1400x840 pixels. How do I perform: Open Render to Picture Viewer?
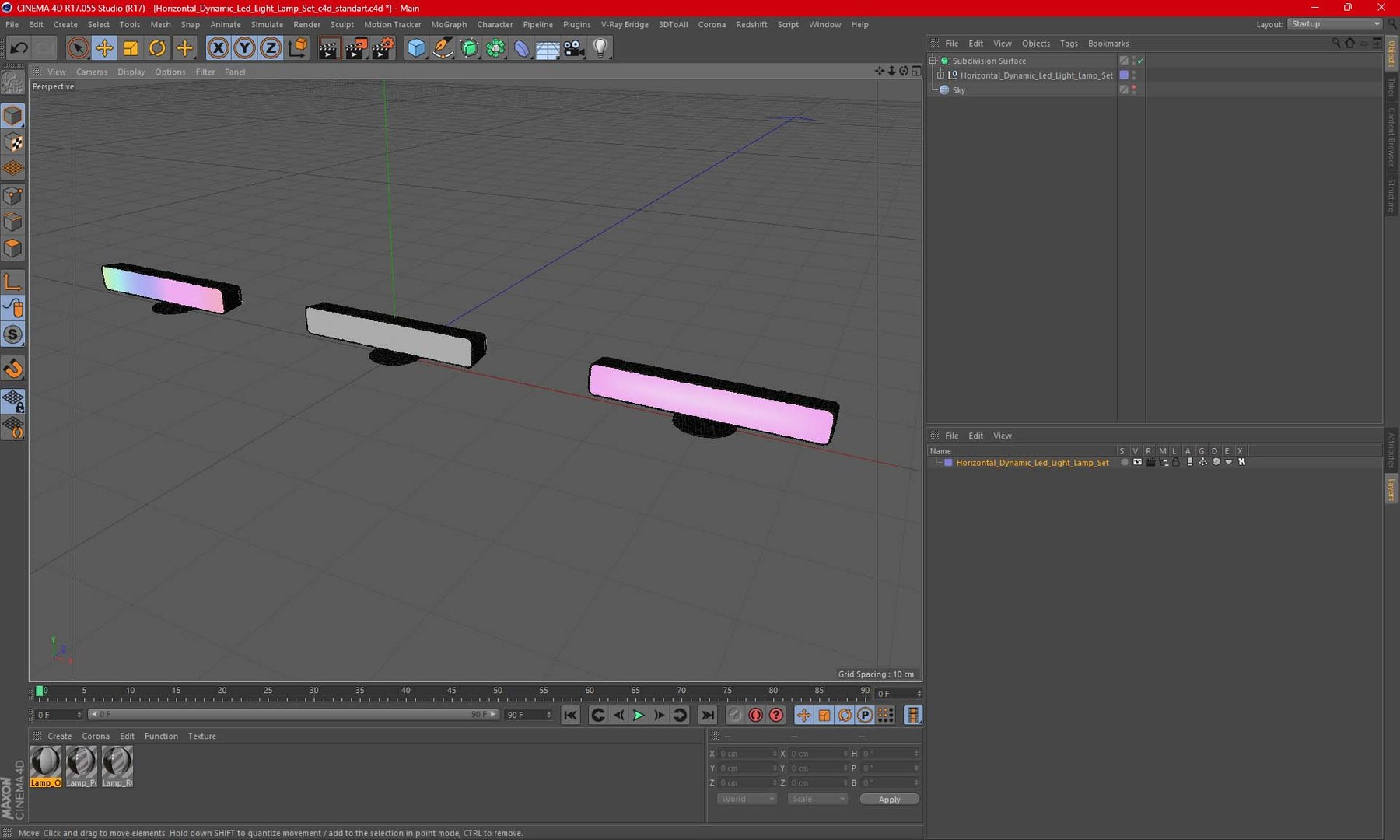[355, 48]
